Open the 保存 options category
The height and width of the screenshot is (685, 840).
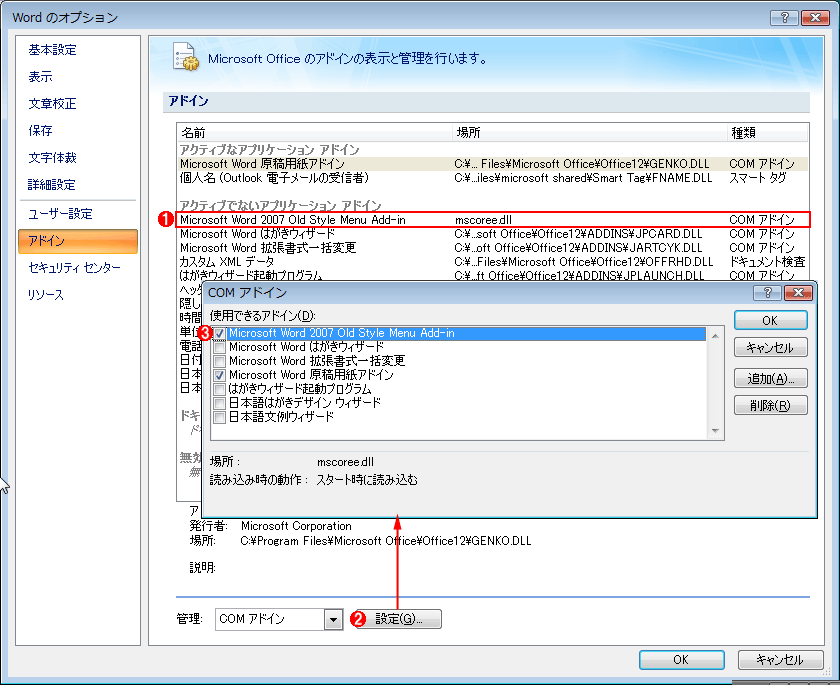point(41,131)
